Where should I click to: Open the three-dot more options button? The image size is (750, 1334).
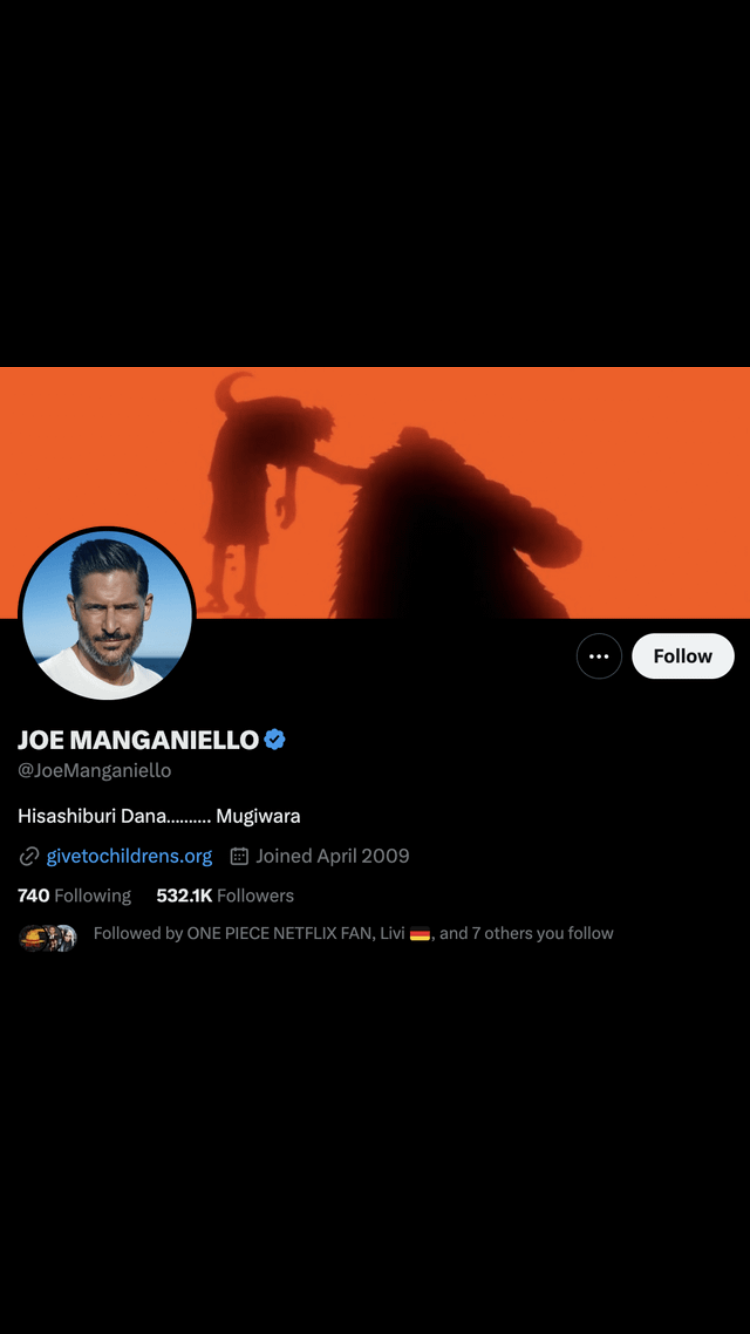coord(599,656)
